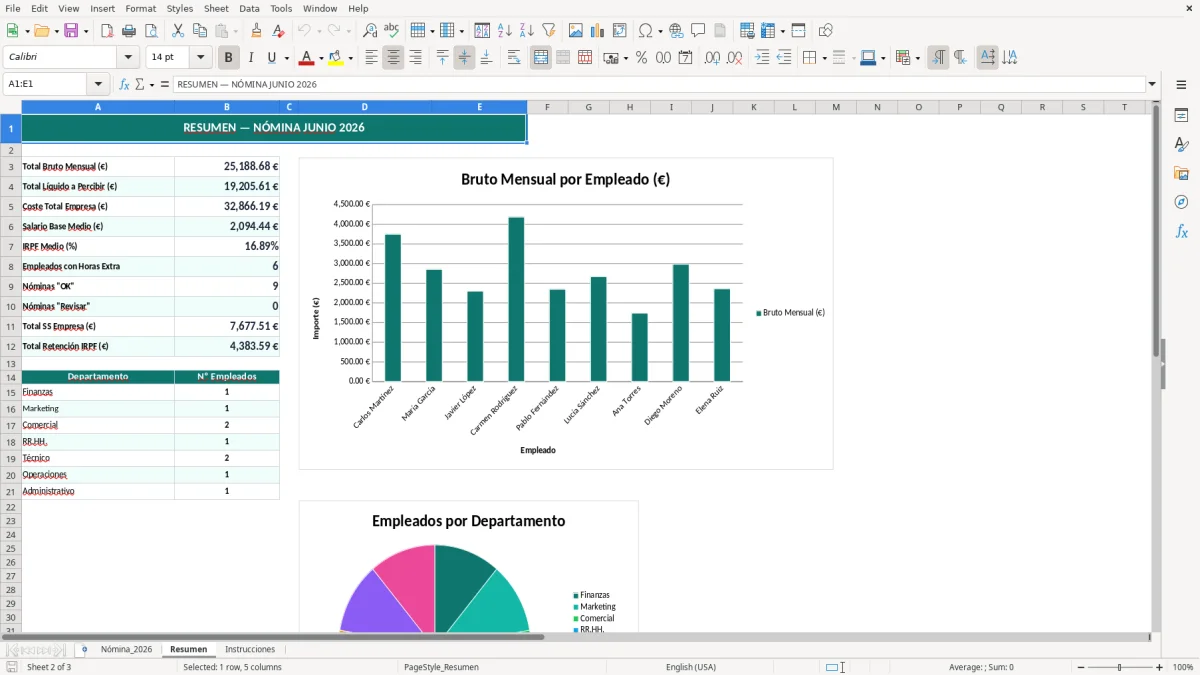Viewport: 1200px width, 675px height.
Task: Toggle Italic formatting
Action: [251, 58]
